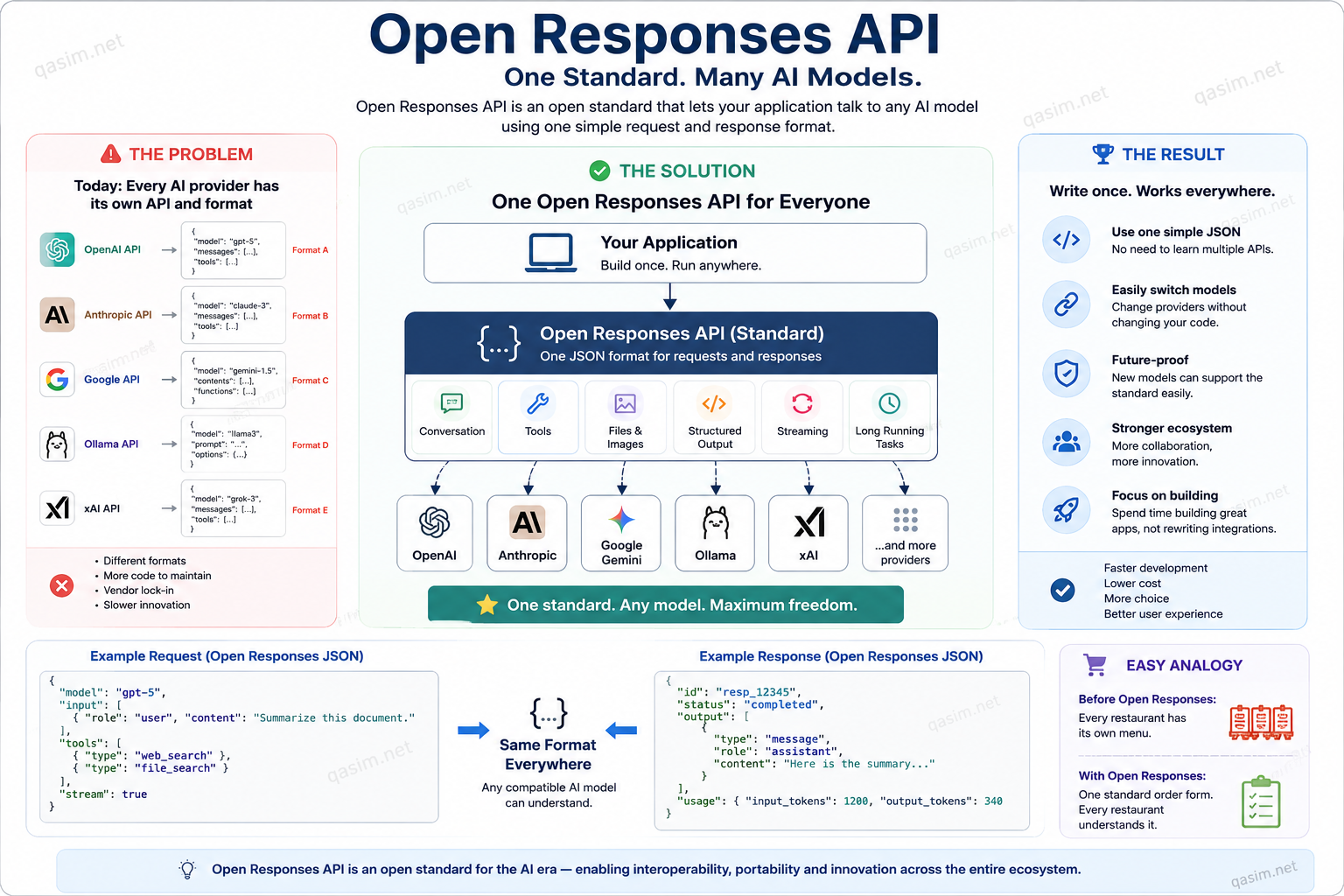Click the people group icon for ecosystem
Screen dimensions: 1344x896
click(x=1067, y=442)
